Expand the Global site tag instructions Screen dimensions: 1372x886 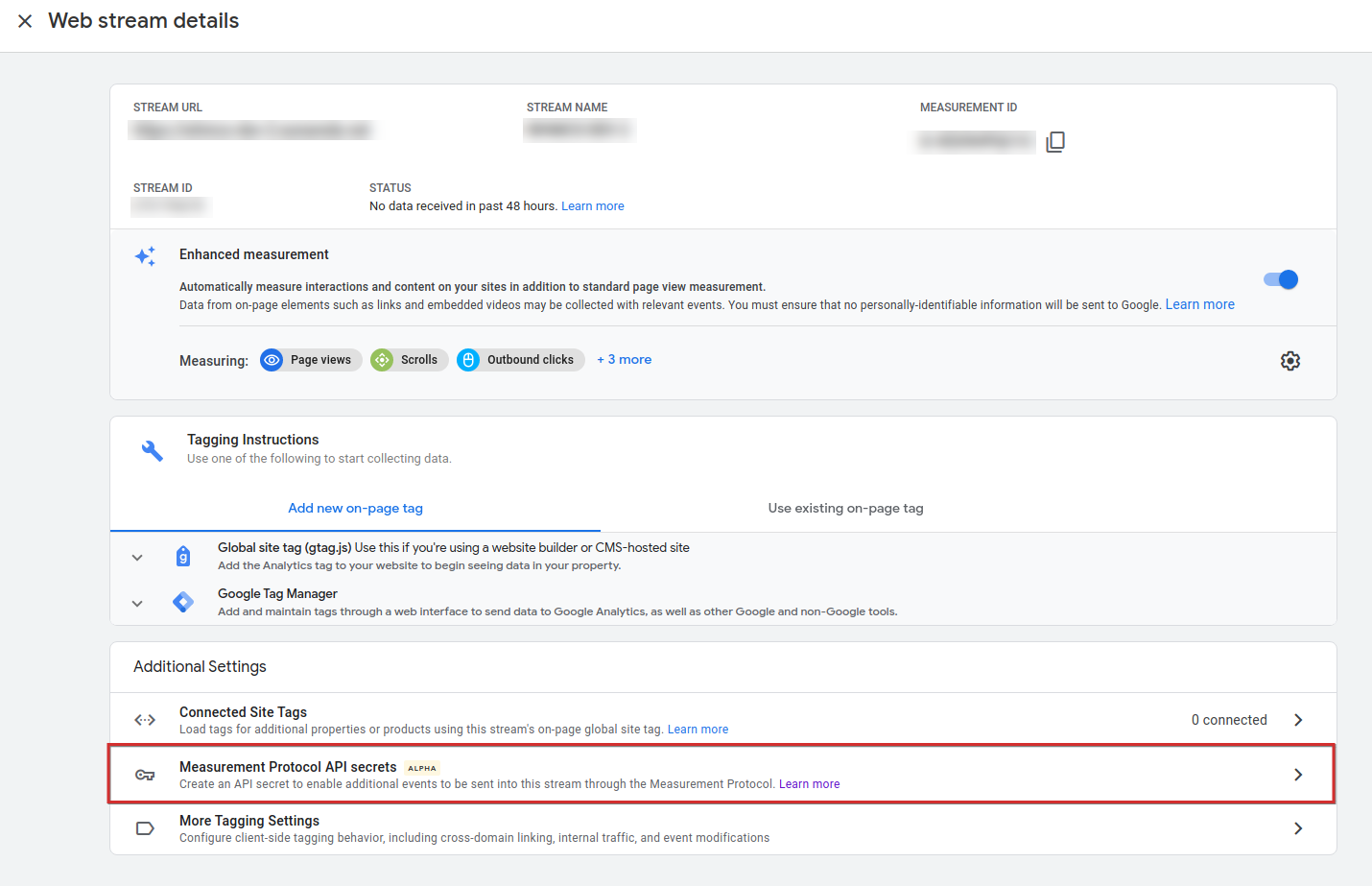136,557
